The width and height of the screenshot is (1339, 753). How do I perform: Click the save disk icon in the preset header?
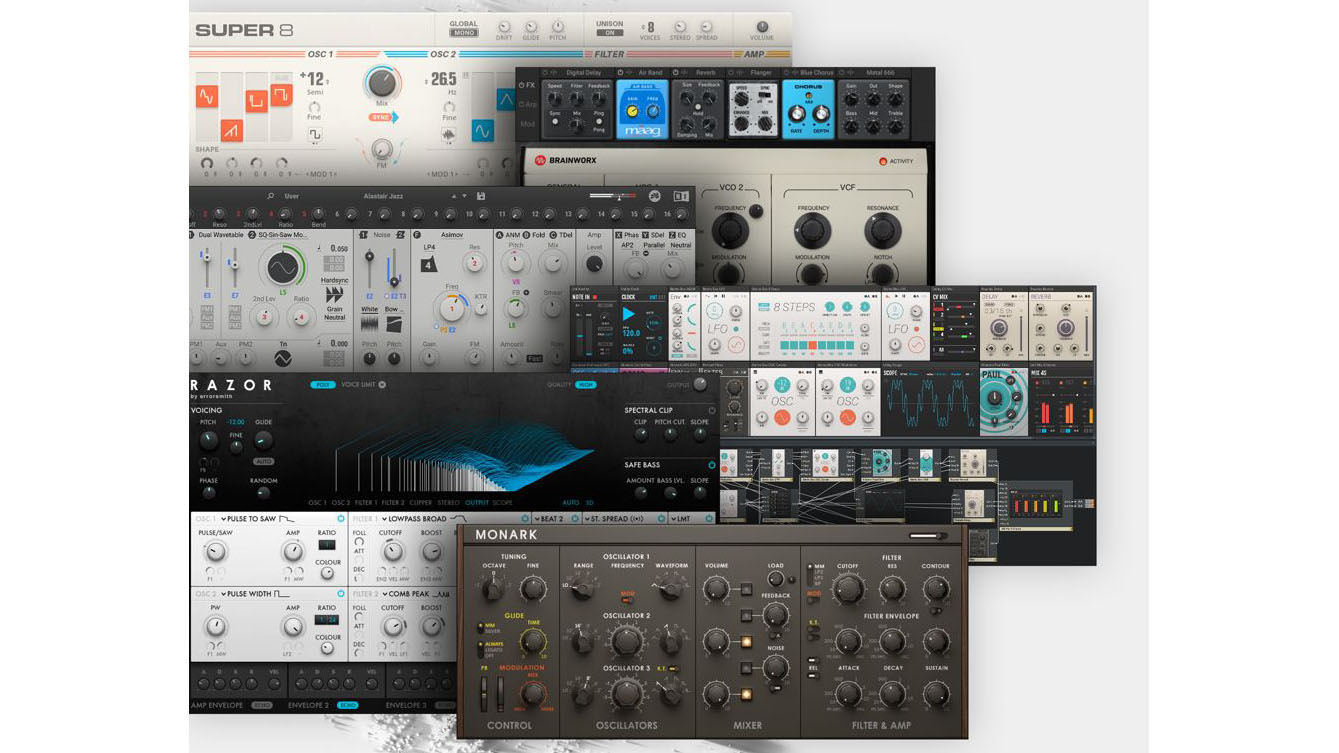click(481, 196)
